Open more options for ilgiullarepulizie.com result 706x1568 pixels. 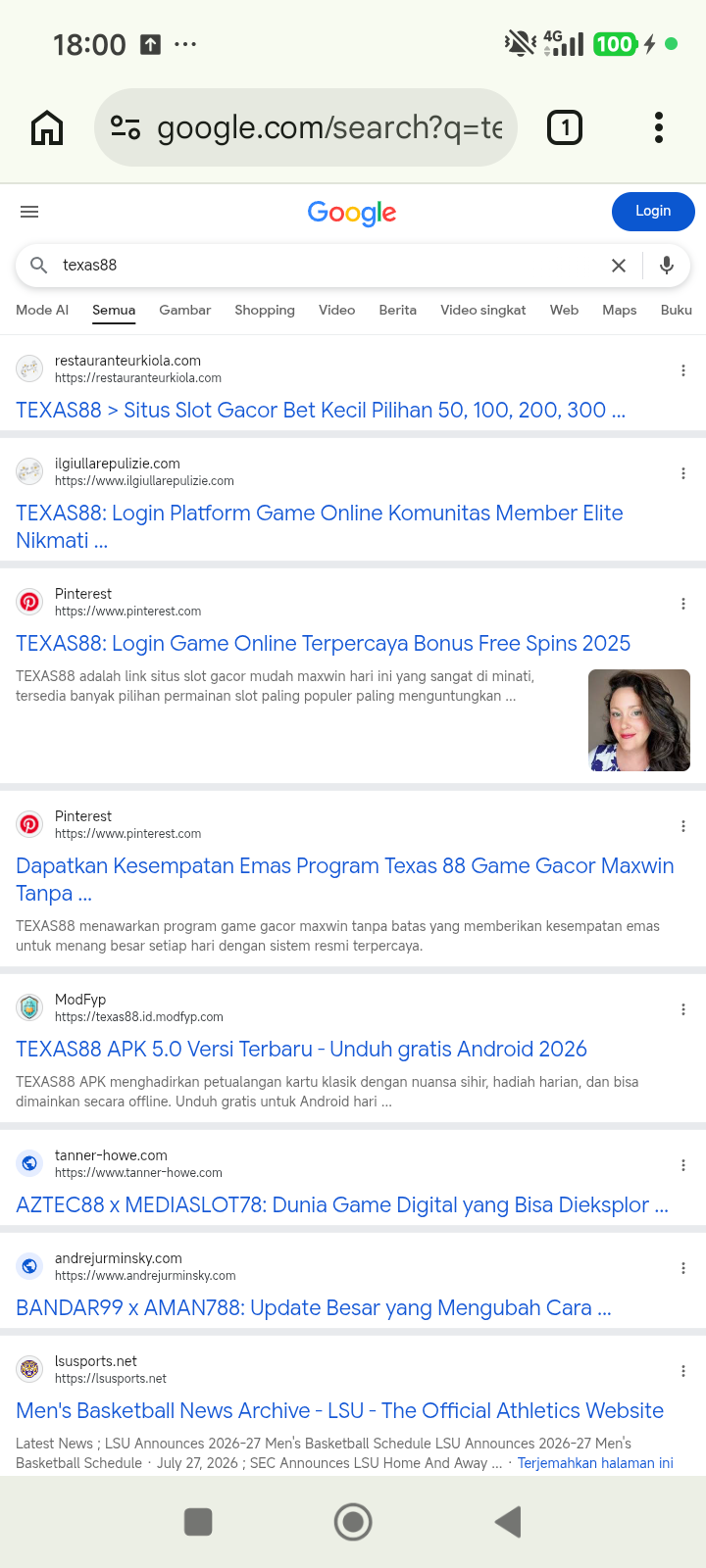tap(683, 473)
